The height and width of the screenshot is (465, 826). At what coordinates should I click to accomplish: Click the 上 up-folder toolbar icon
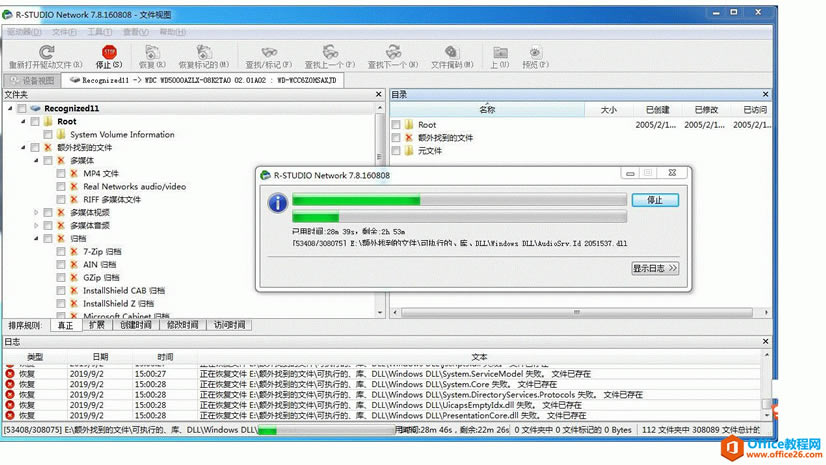point(500,52)
